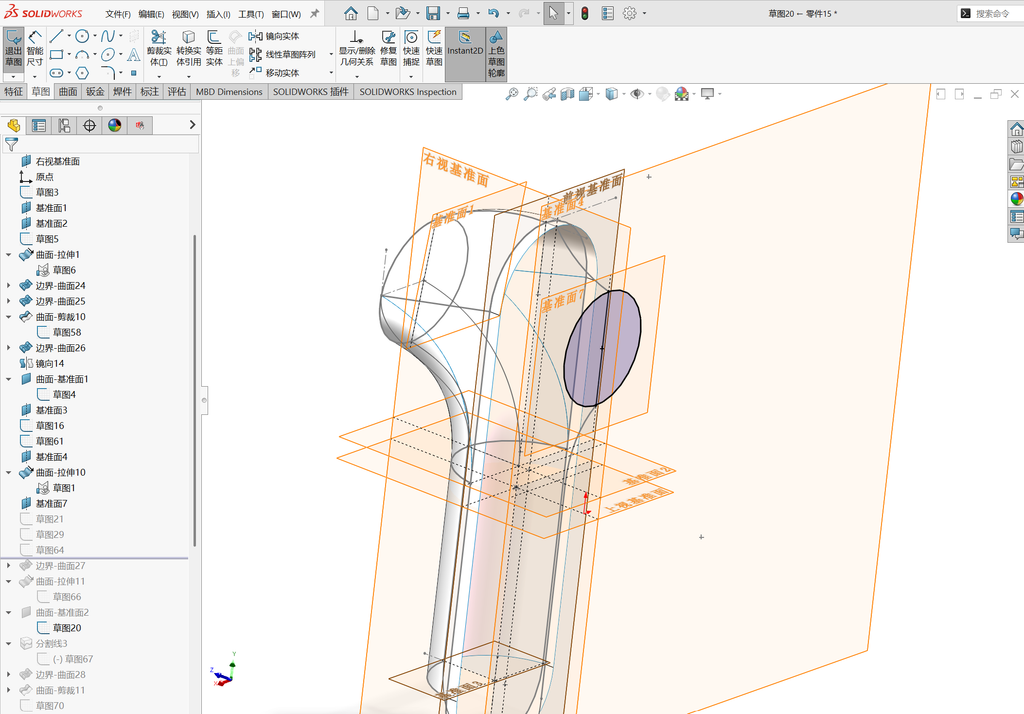This screenshot has height=714, width=1024.
Task: Click Linear Sketch Pattern (线性草图阵列)
Action: pos(282,55)
